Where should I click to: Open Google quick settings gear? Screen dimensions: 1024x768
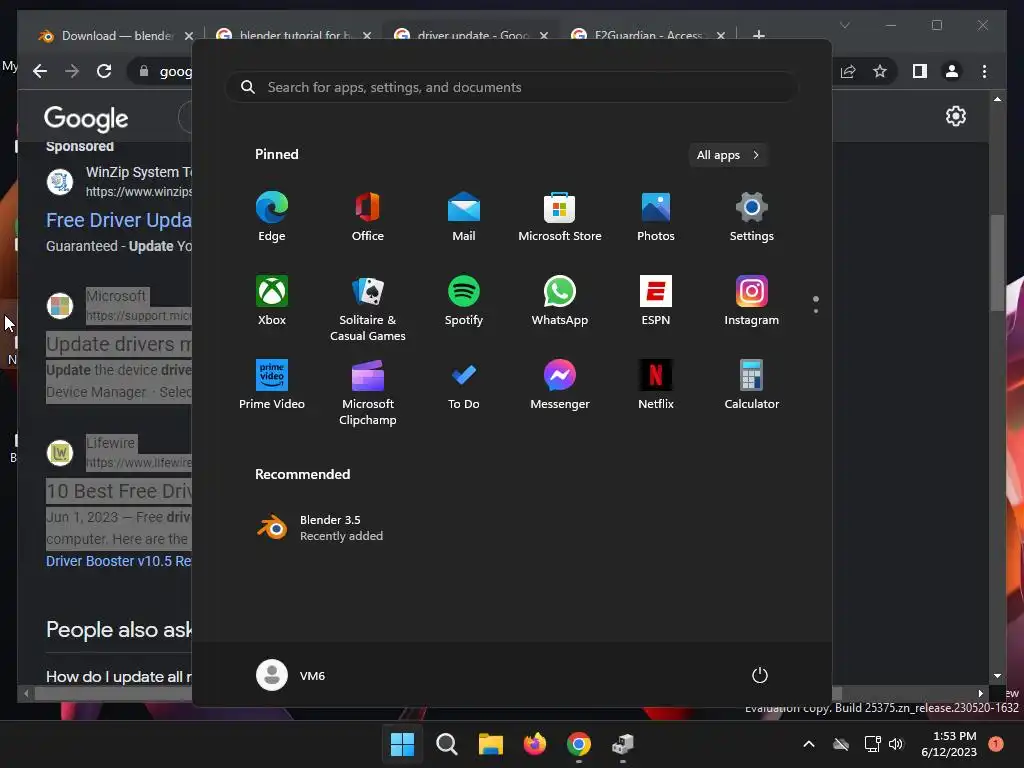[x=955, y=116]
